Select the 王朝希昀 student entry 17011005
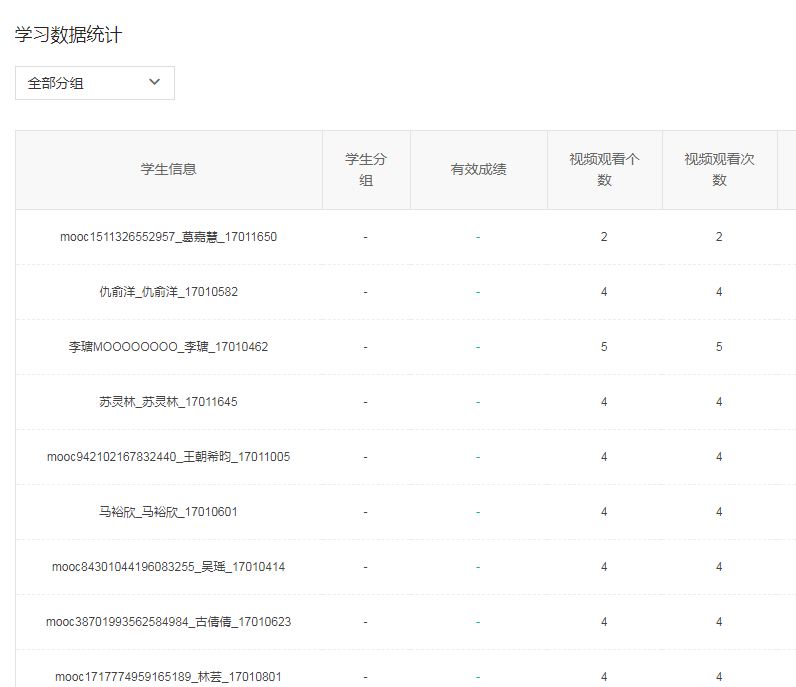This screenshot has width=796, height=687. click(x=168, y=457)
